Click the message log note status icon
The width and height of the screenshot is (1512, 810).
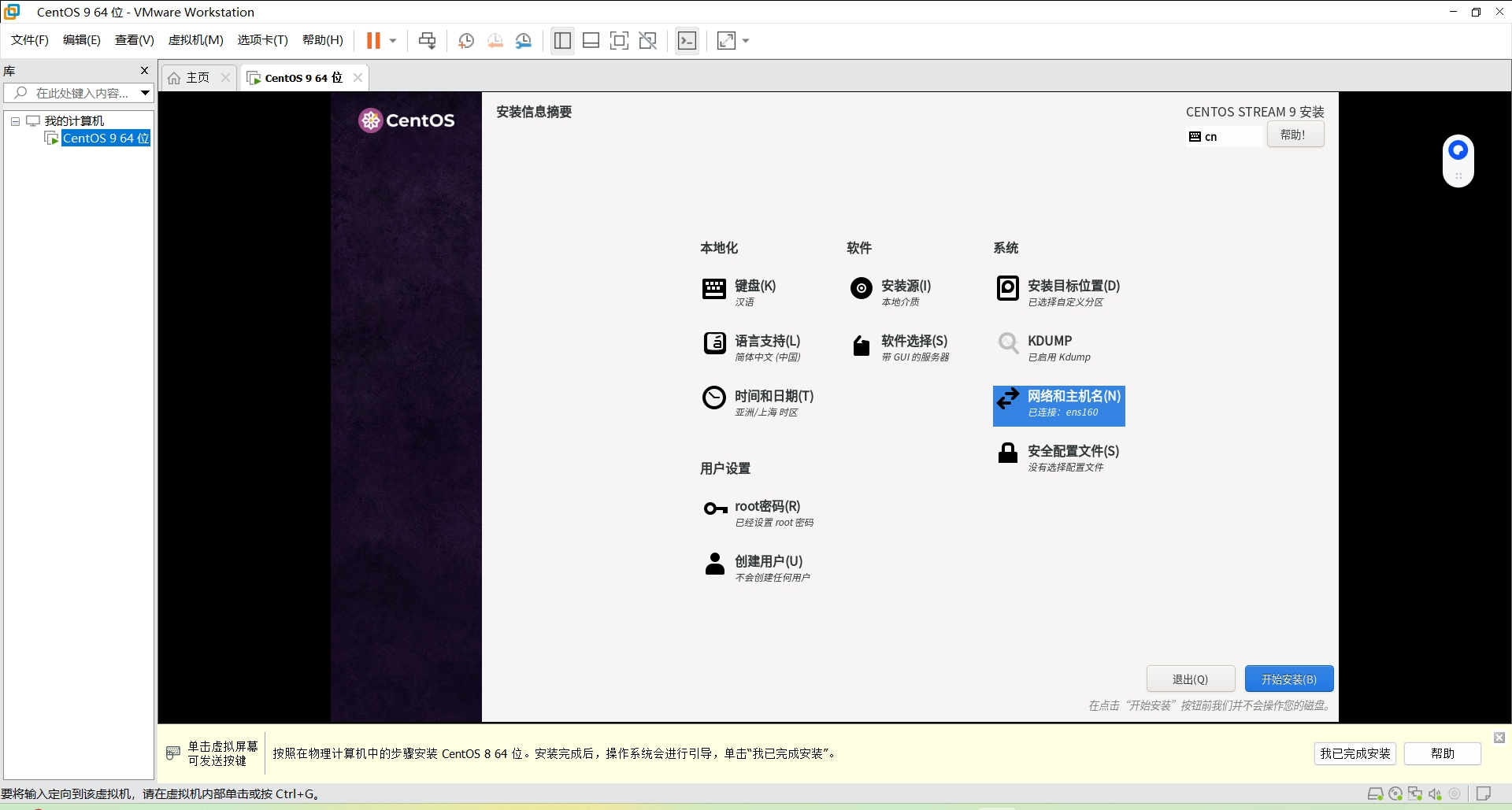point(1483,793)
